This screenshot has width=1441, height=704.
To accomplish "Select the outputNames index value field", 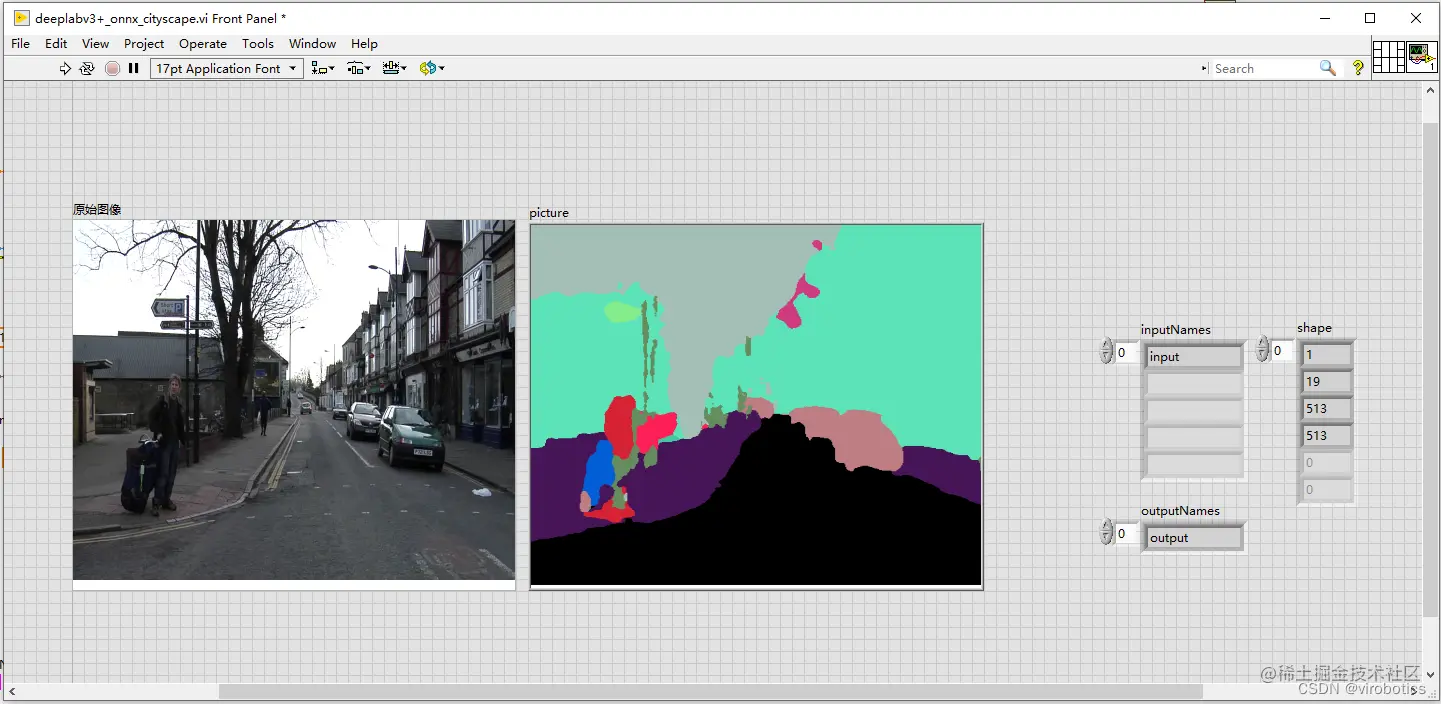I will (1126, 533).
